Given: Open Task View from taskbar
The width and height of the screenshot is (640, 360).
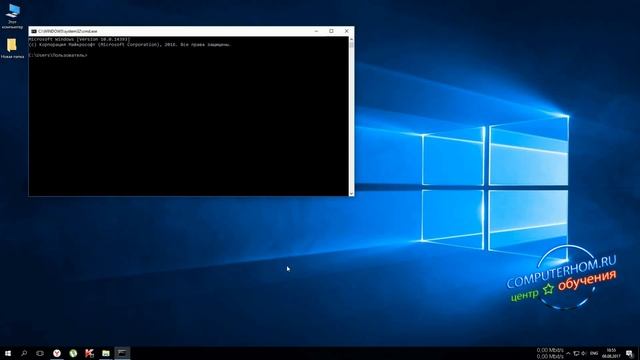Looking at the screenshot, I should (x=40, y=353).
